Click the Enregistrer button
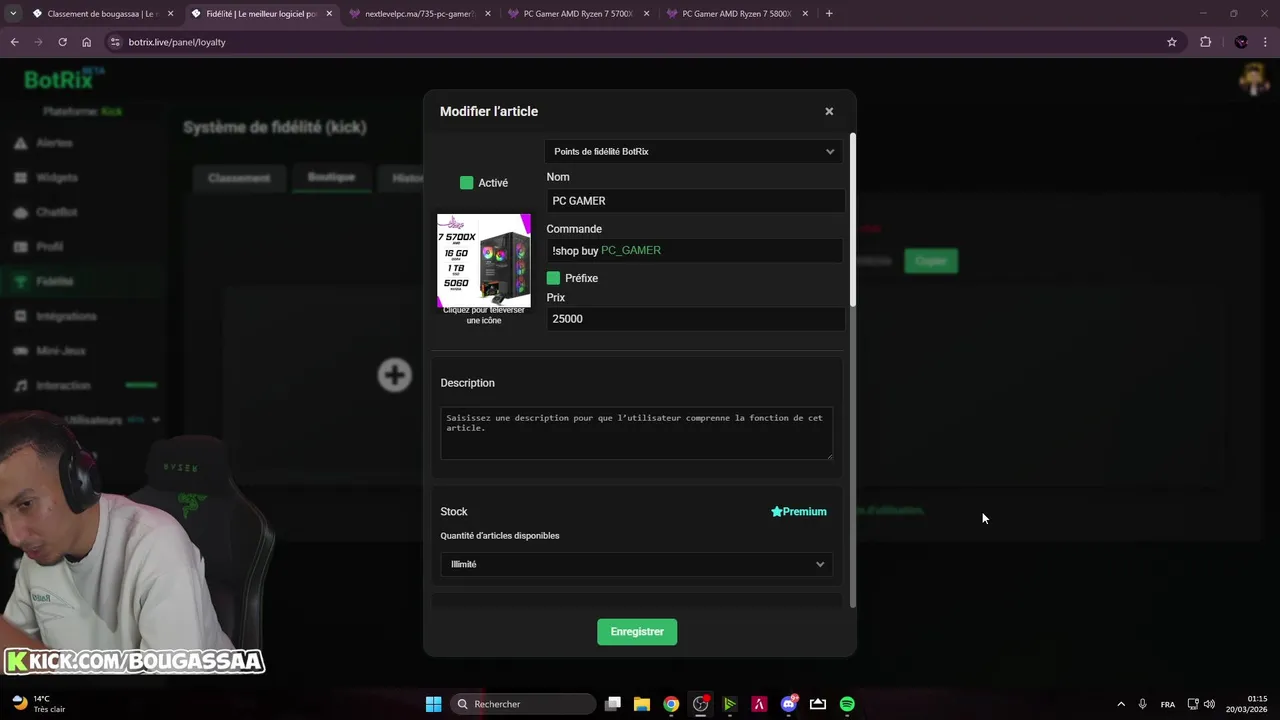This screenshot has height=720, width=1280. click(637, 632)
